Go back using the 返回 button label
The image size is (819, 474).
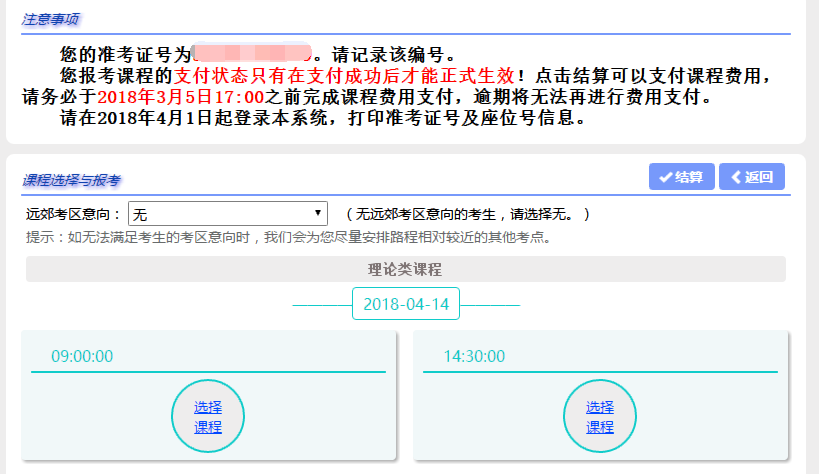click(x=758, y=177)
